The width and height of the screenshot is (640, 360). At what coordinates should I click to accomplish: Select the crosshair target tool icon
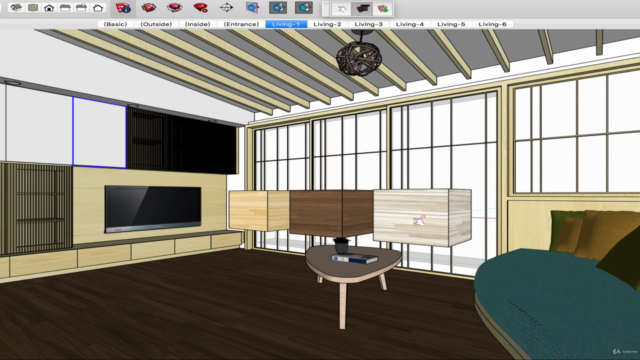tap(226, 7)
